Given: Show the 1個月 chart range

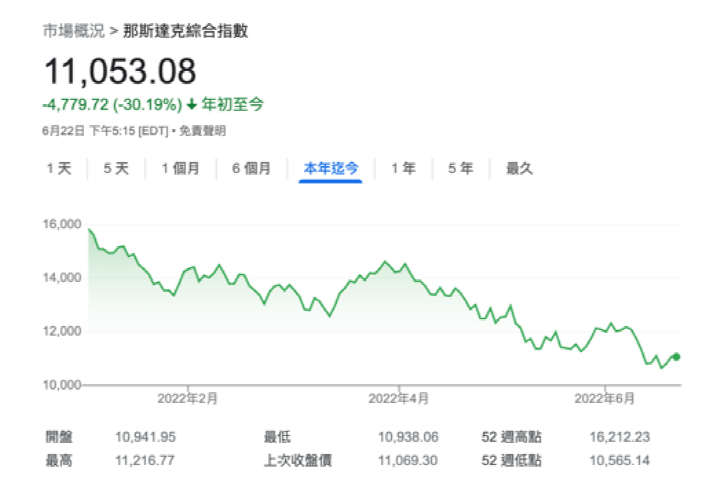Looking at the screenshot, I should [181, 169].
